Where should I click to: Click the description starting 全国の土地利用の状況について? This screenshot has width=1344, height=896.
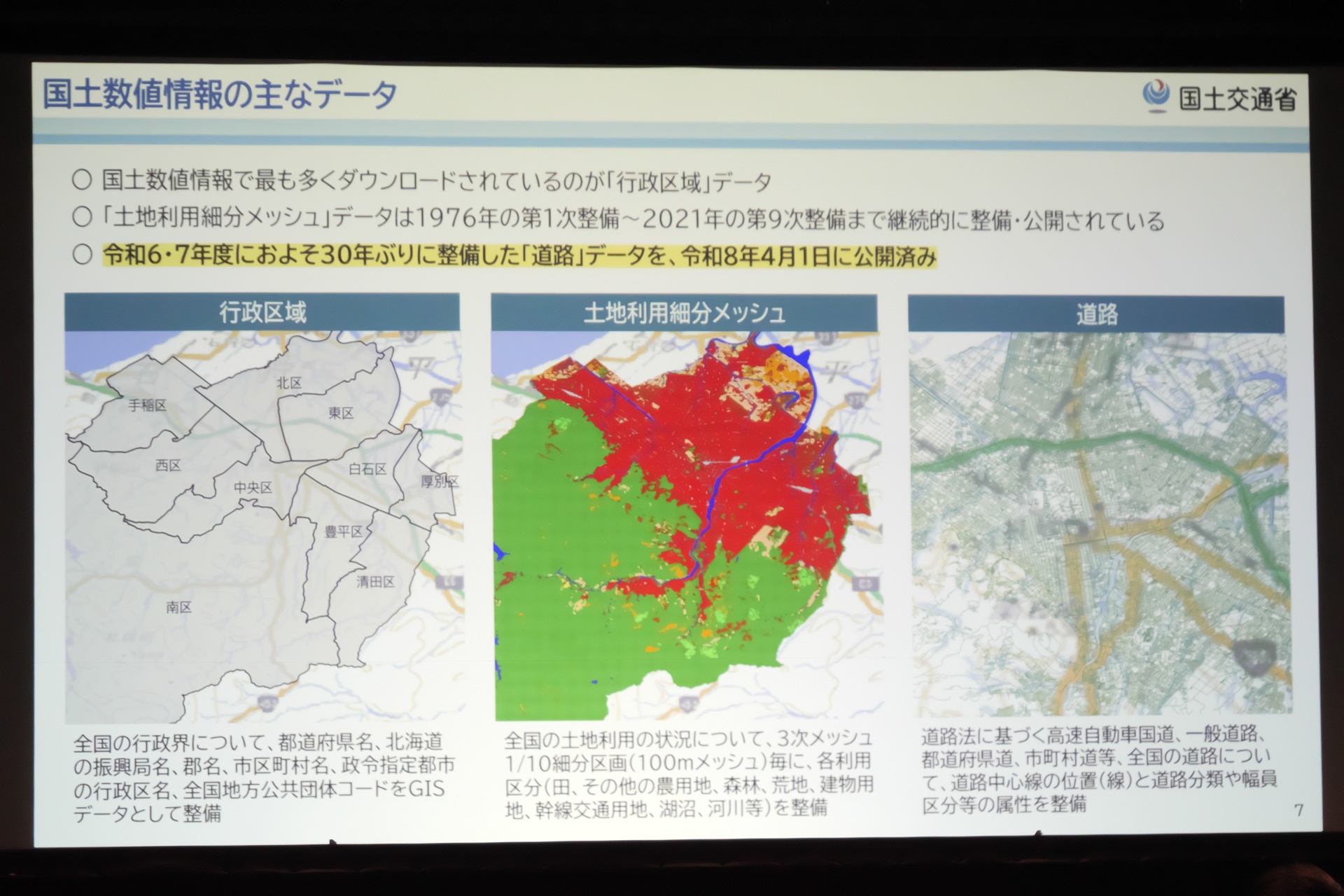(x=689, y=773)
